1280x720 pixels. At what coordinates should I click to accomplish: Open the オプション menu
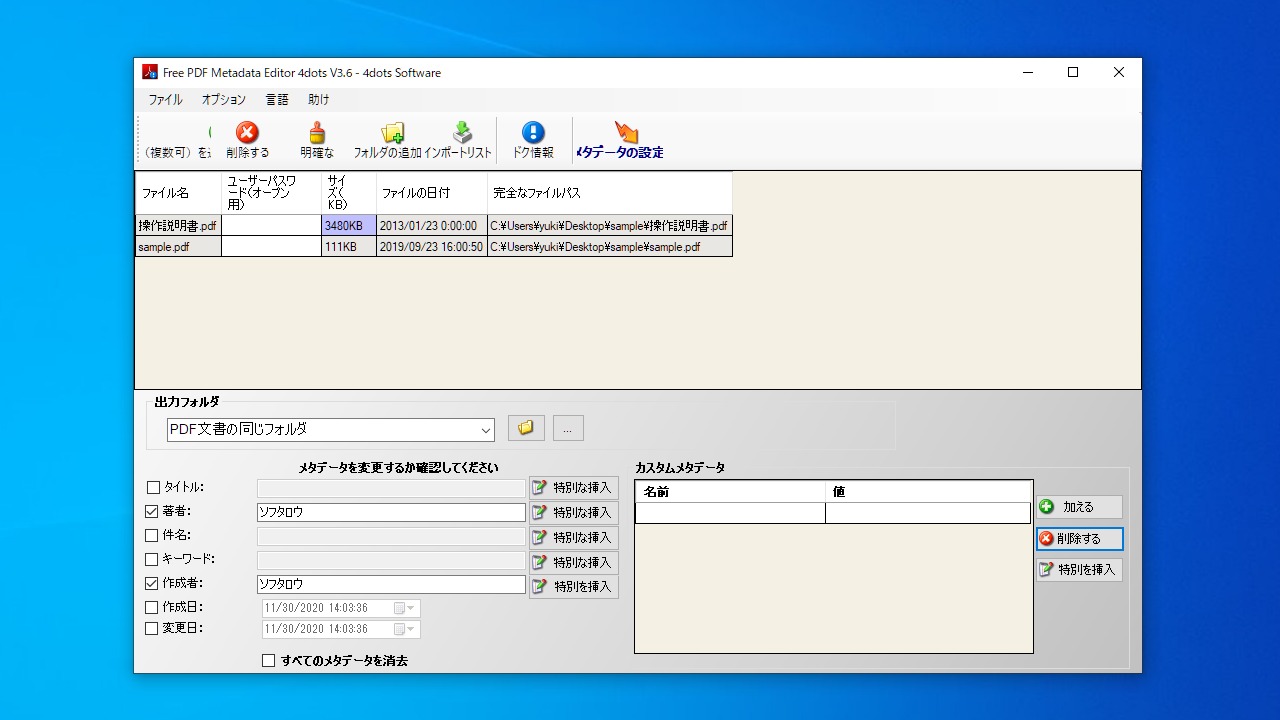pos(224,100)
